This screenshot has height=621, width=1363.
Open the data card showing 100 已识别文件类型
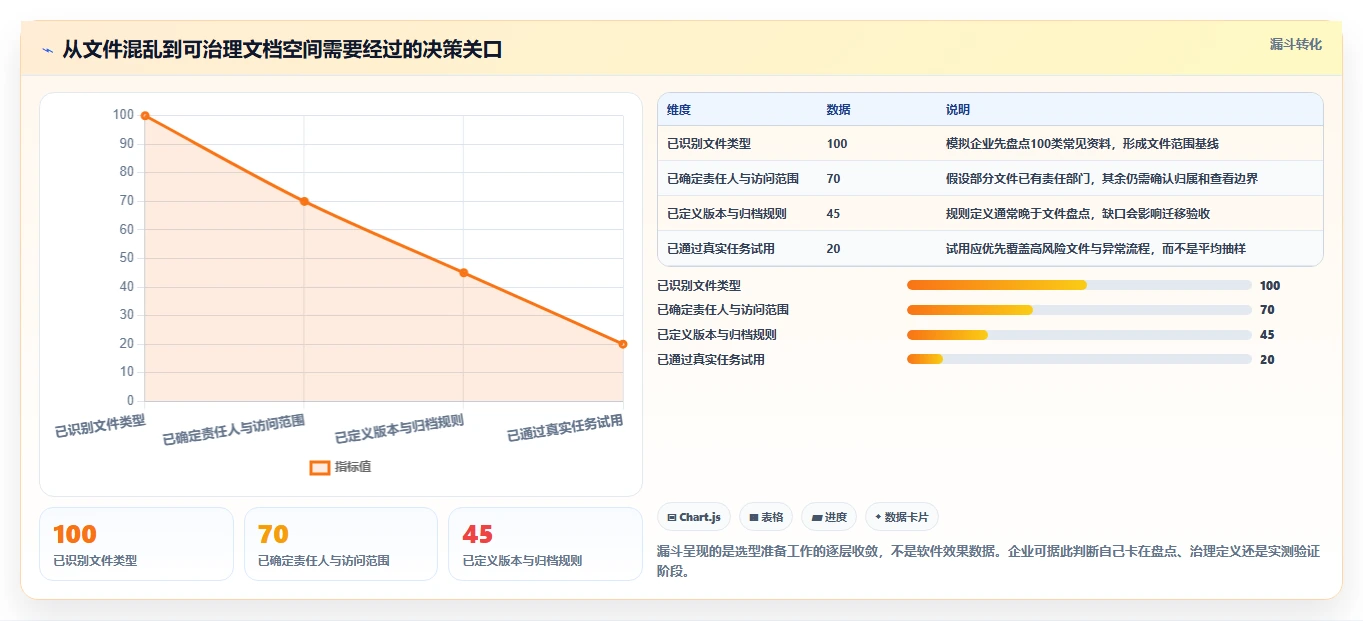point(136,544)
